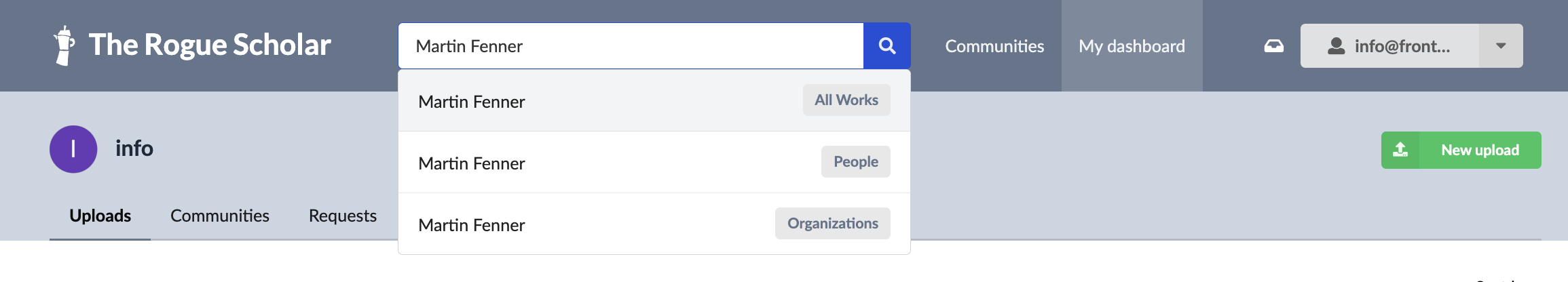Click the magnifier search button

click(886, 46)
